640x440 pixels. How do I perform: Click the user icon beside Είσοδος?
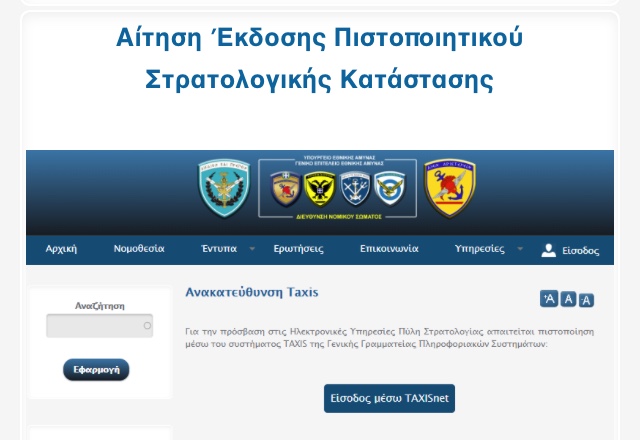(548, 250)
